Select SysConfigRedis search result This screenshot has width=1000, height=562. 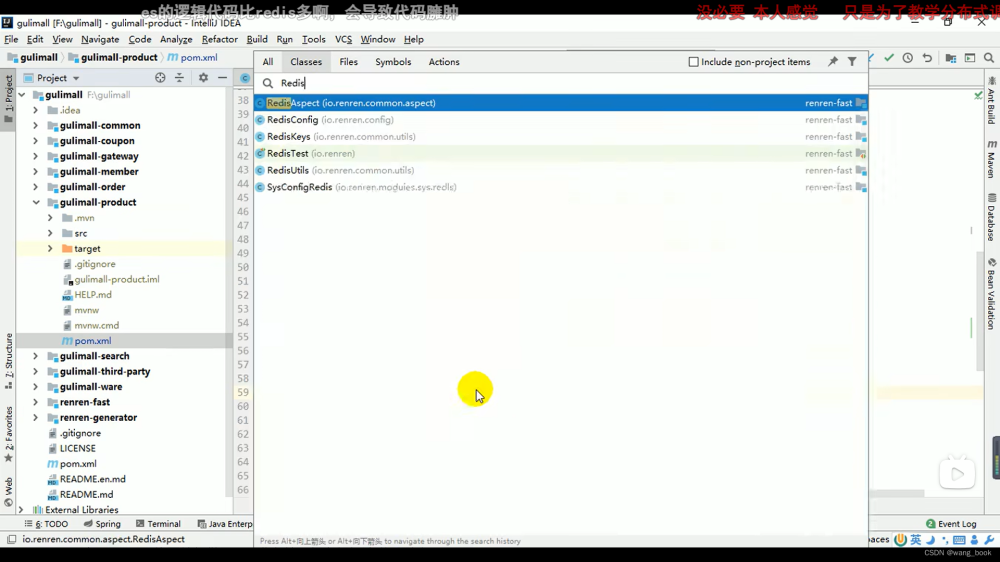tap(561, 188)
